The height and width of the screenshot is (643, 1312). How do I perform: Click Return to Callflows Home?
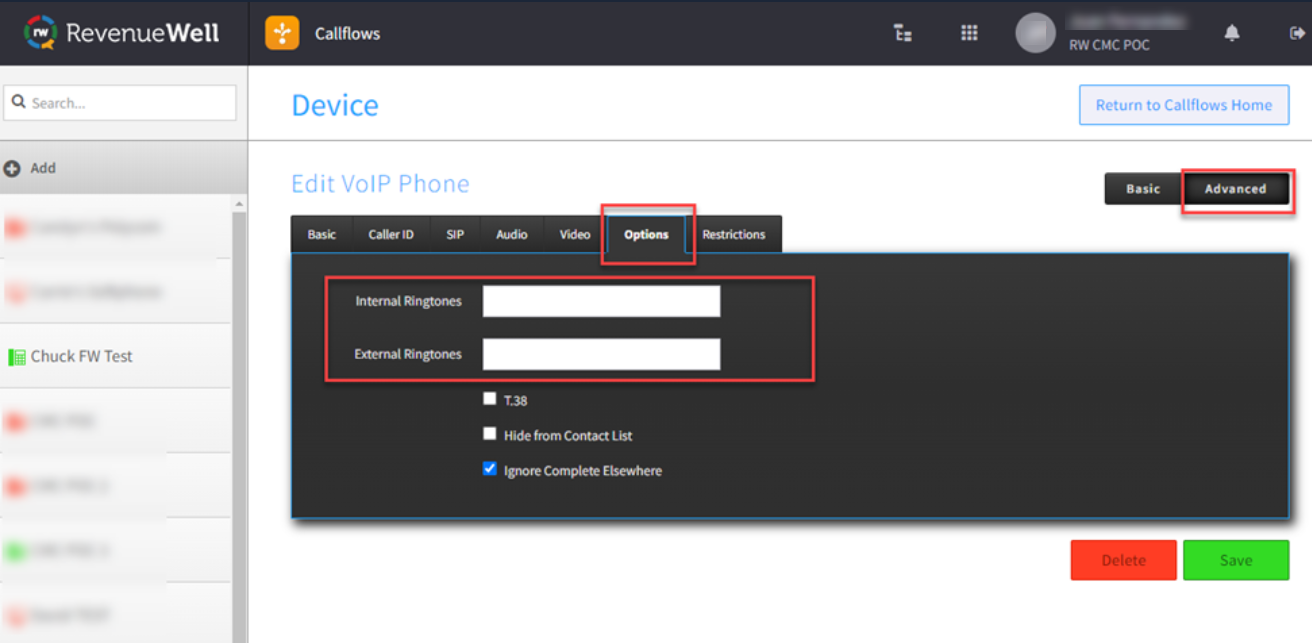coord(1184,105)
